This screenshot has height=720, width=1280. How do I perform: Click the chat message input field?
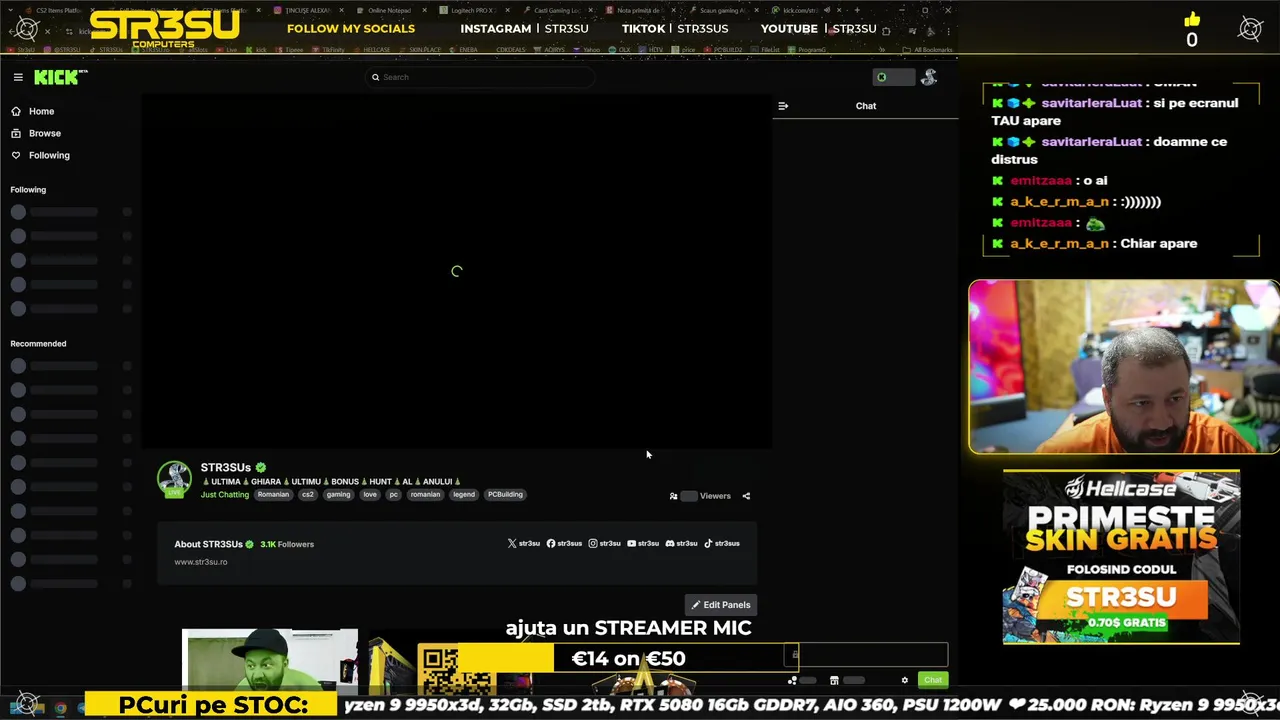point(865,655)
